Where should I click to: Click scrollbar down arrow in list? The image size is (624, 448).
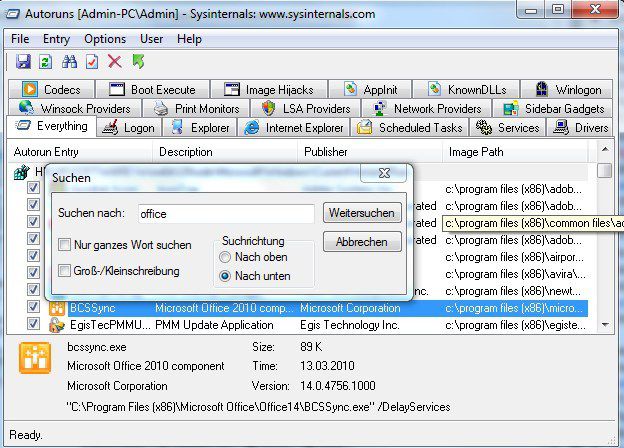tap(605, 325)
